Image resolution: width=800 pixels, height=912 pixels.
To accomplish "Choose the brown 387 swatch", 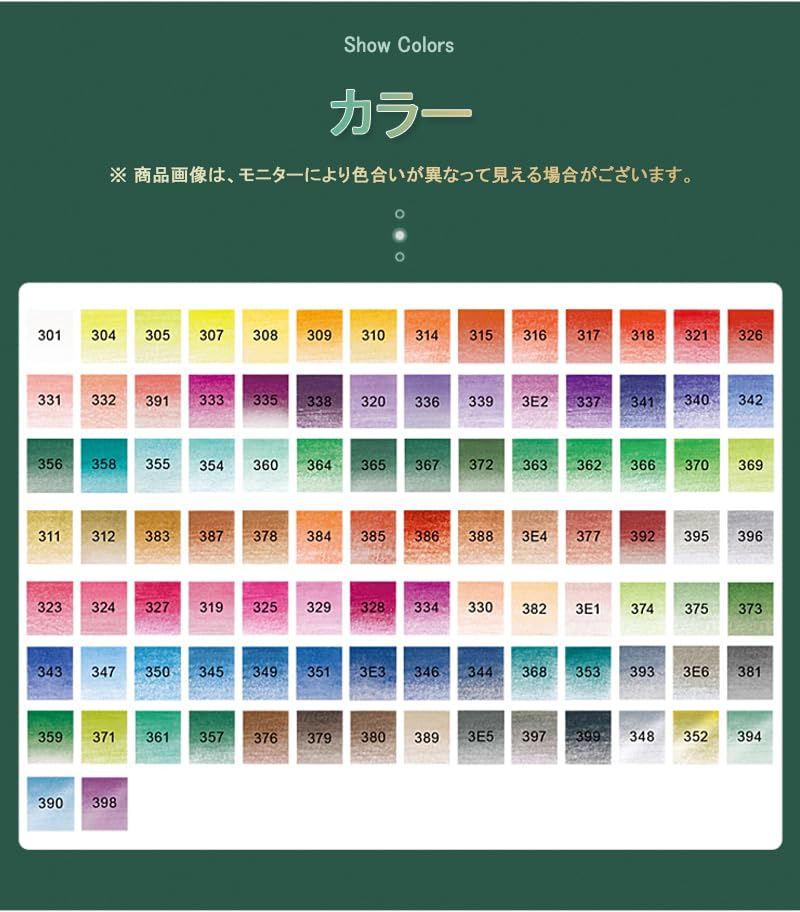I will click(211, 536).
